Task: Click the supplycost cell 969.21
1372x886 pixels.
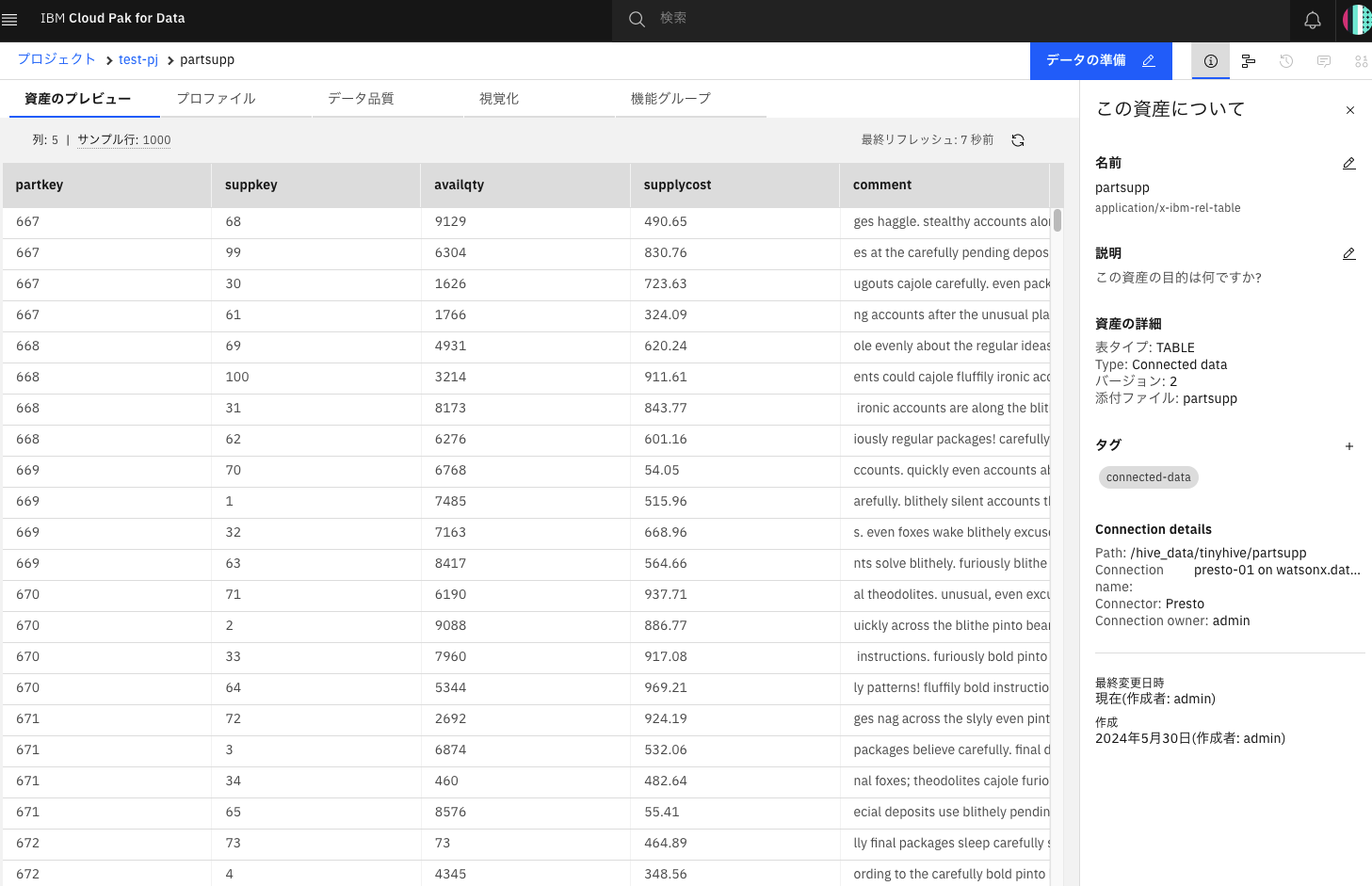Action: coord(734,688)
